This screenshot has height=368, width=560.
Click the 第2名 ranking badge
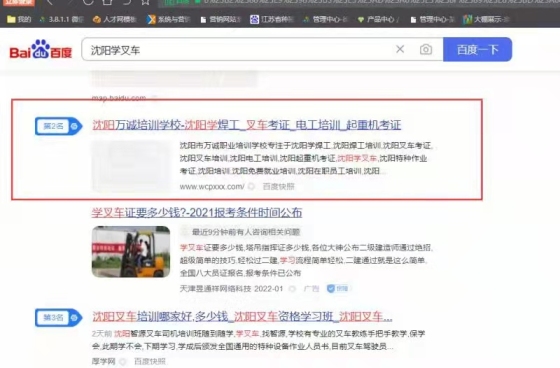59,126
